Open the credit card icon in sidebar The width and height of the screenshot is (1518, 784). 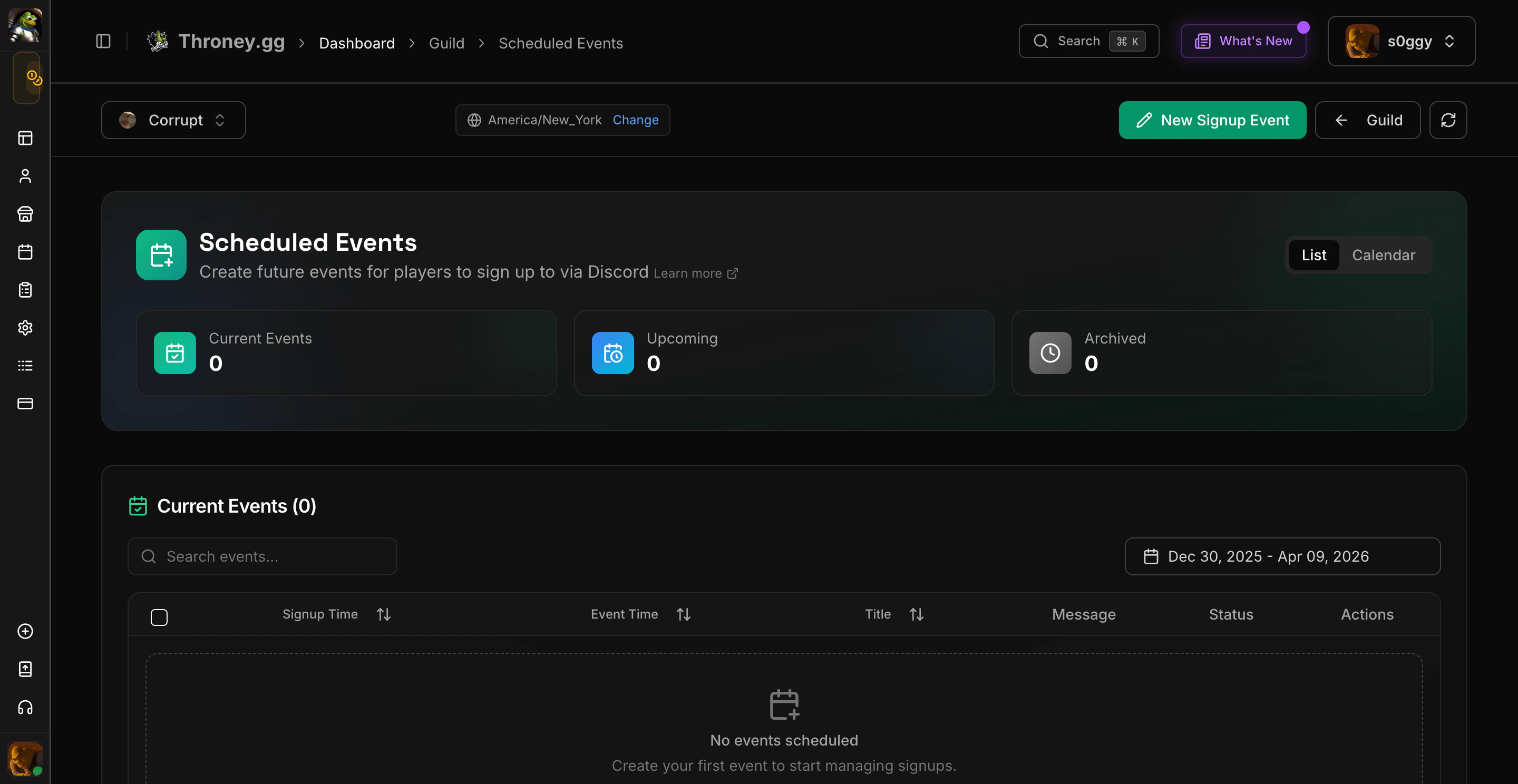coord(25,404)
